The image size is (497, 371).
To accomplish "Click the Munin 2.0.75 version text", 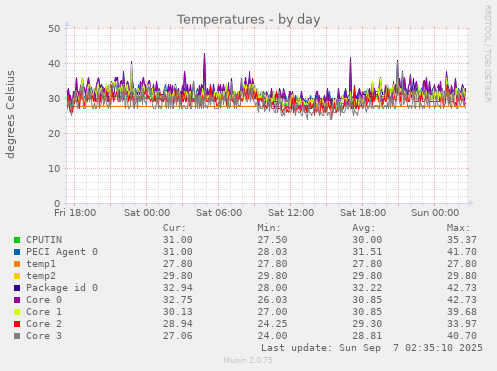I will tap(248, 360).
